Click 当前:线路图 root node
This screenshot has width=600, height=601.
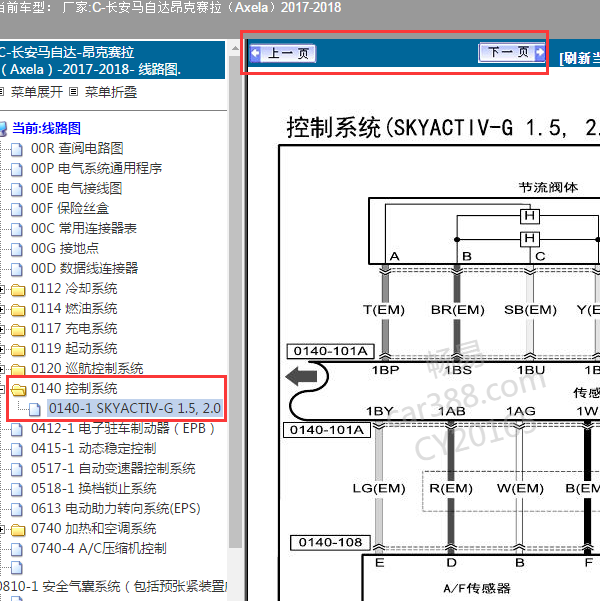tap(46, 128)
